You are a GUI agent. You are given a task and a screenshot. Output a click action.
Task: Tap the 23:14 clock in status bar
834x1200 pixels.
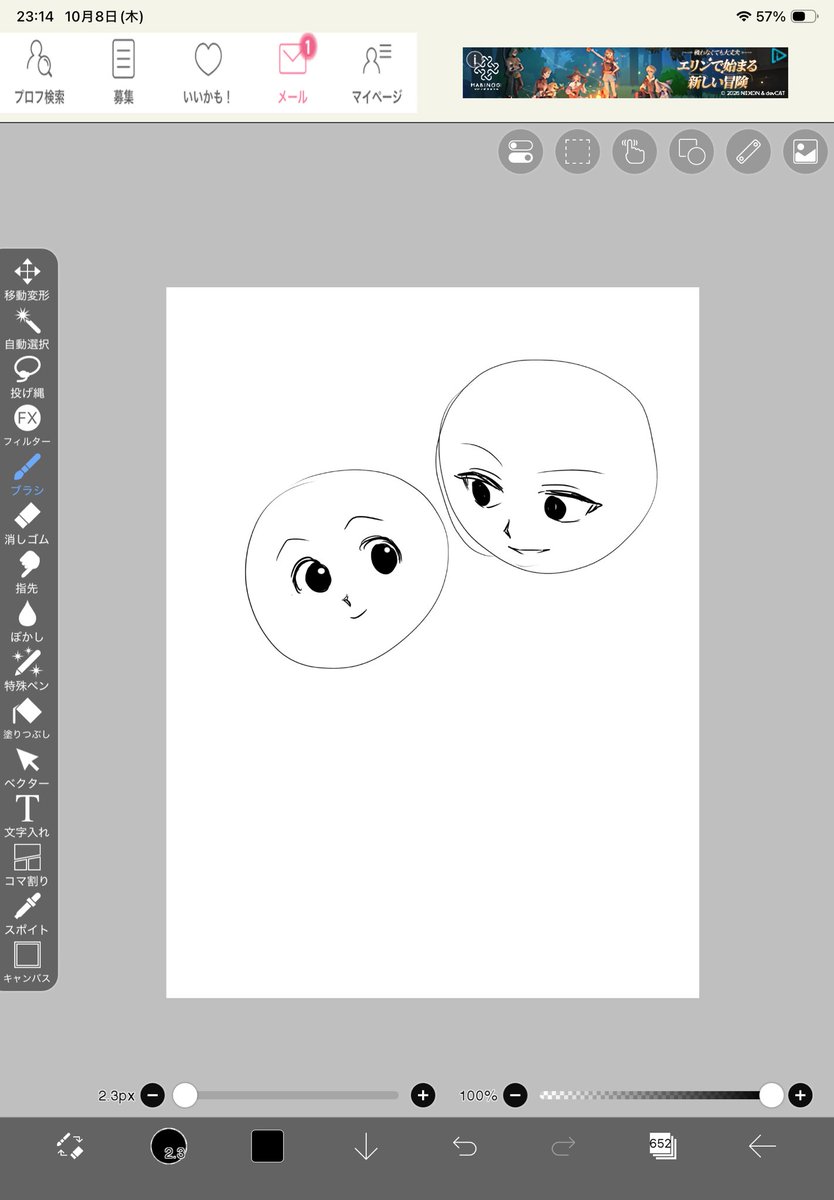(x=34, y=17)
